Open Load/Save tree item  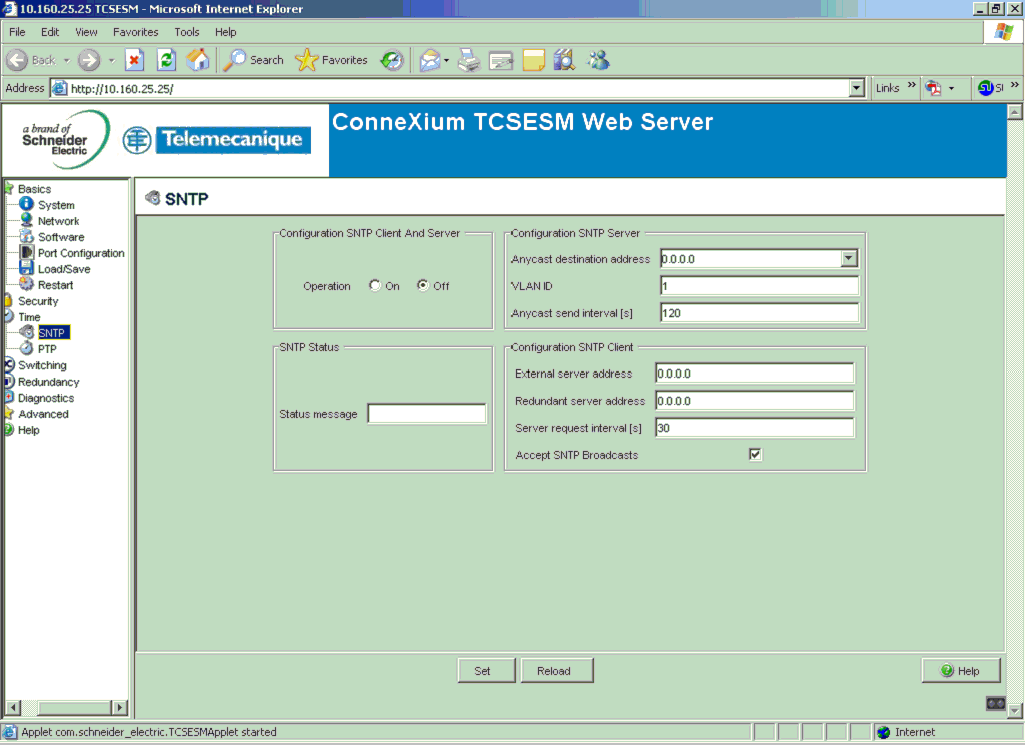pos(63,269)
